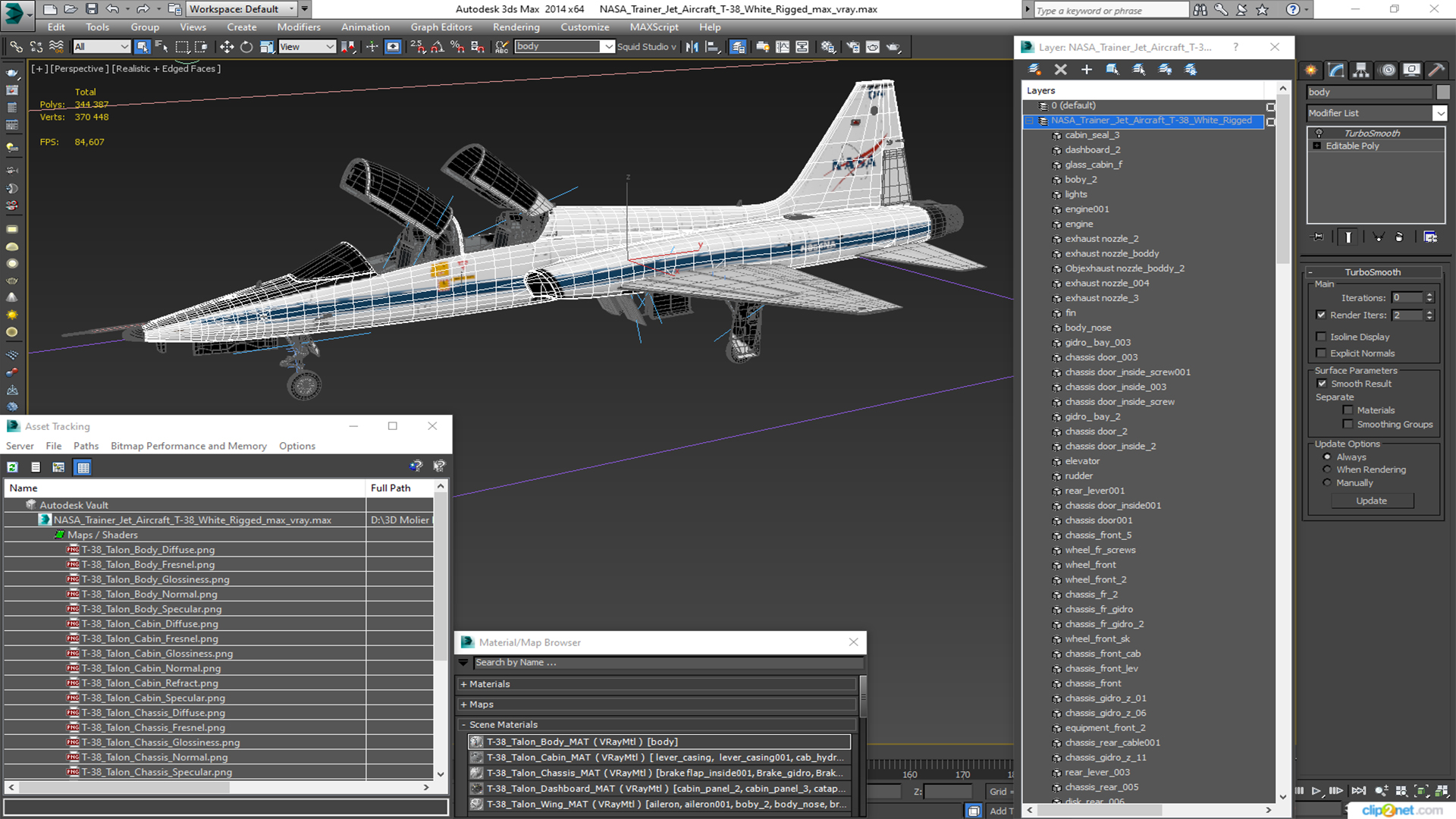Open Select by Name tool

pyautogui.click(x=162, y=47)
